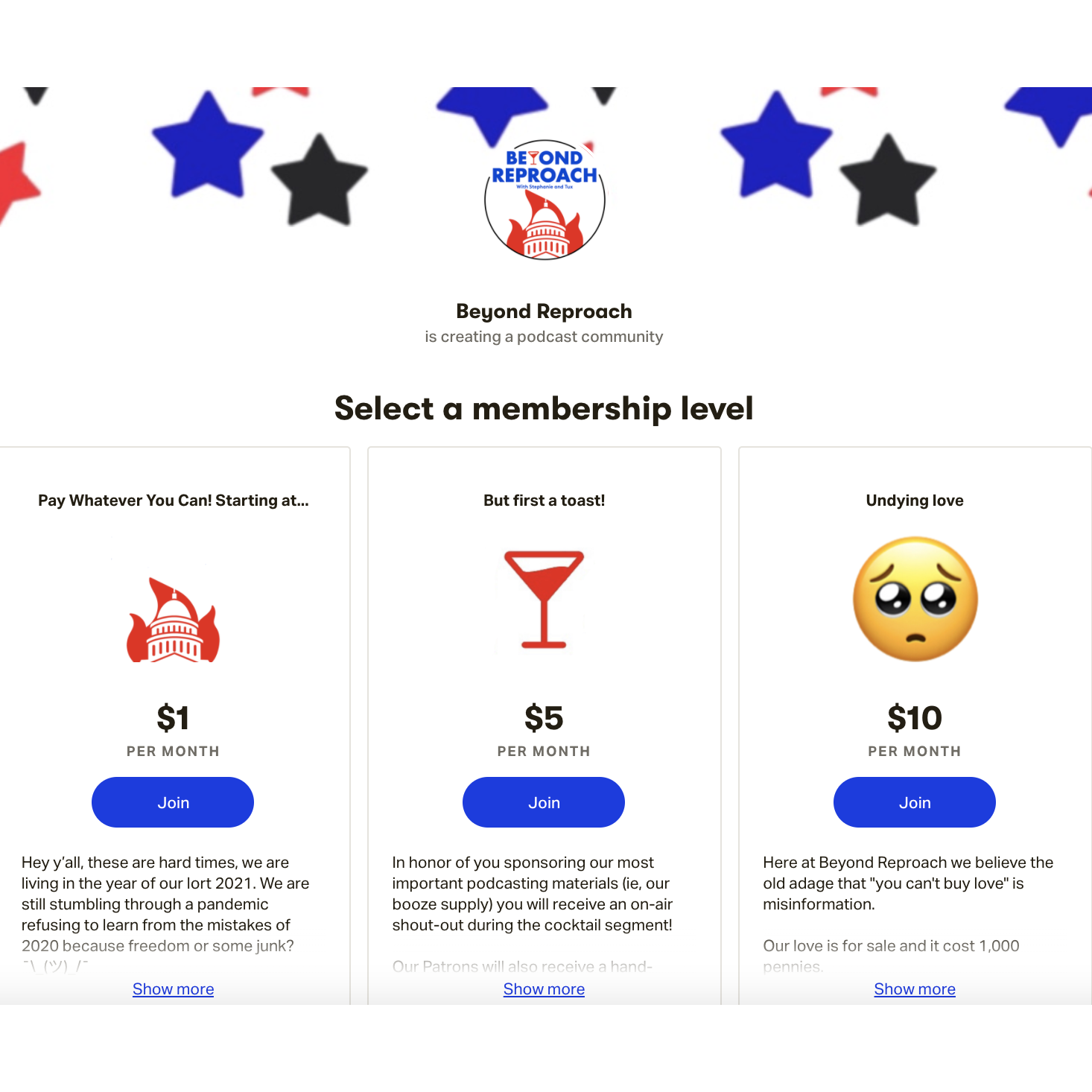Click the "Pay Whatever You Can! Starting at..." title
1092x1092 pixels.
[x=174, y=501]
